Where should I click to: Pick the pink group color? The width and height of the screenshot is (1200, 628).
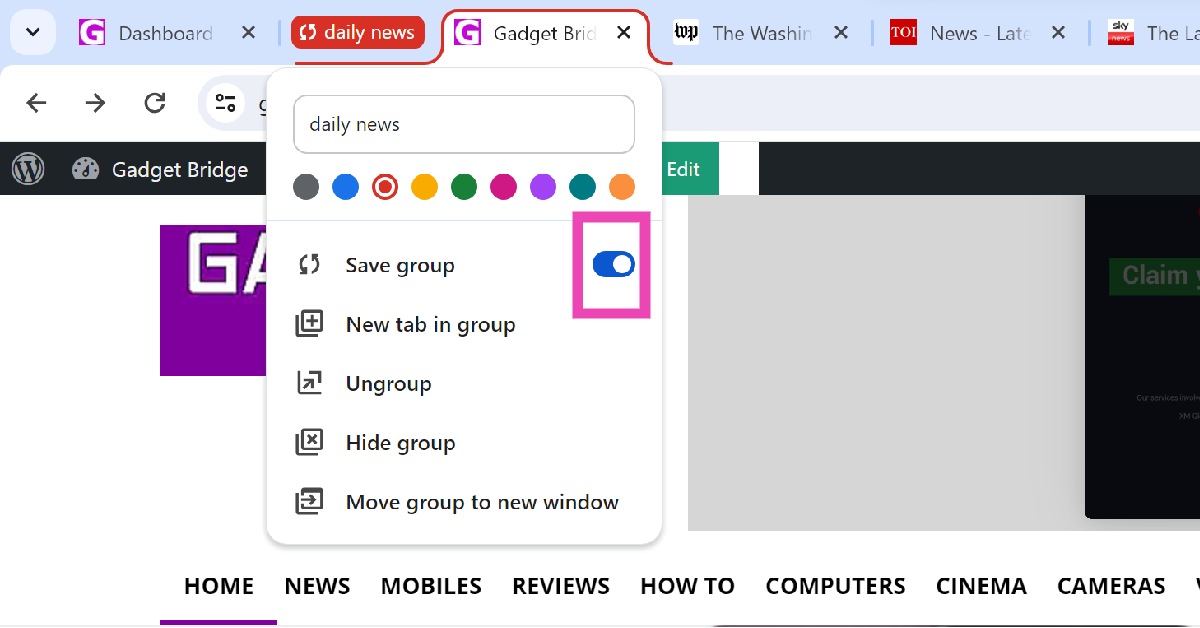point(503,187)
